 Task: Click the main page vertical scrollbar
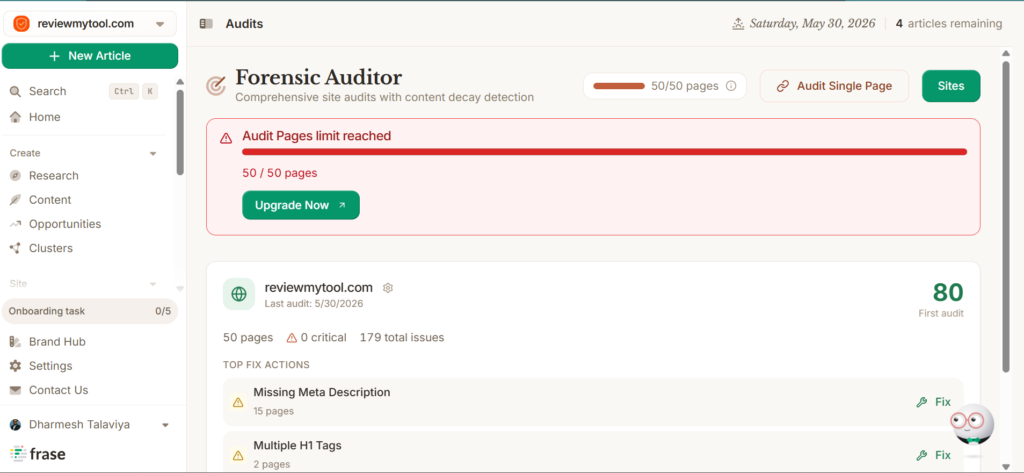[1006, 216]
